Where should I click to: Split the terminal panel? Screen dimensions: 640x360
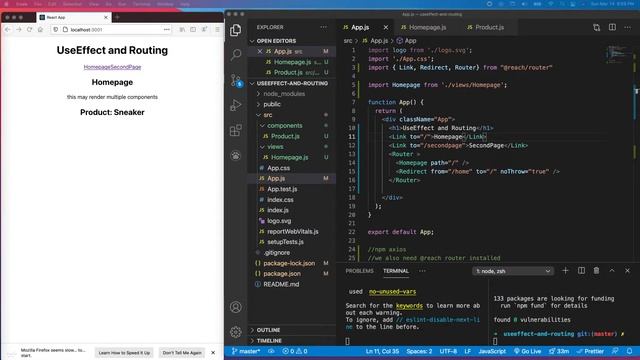[581, 271]
